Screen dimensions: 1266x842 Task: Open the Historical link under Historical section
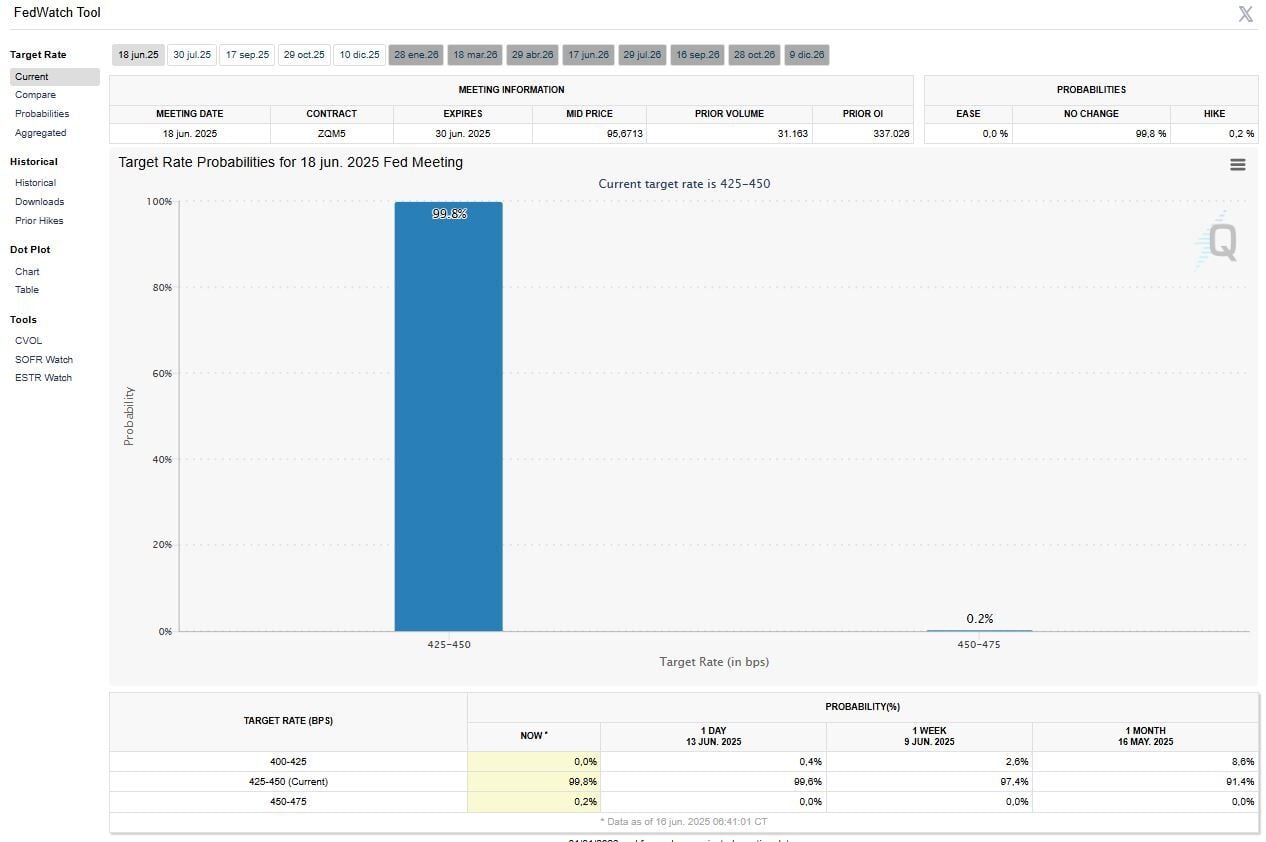click(35, 183)
